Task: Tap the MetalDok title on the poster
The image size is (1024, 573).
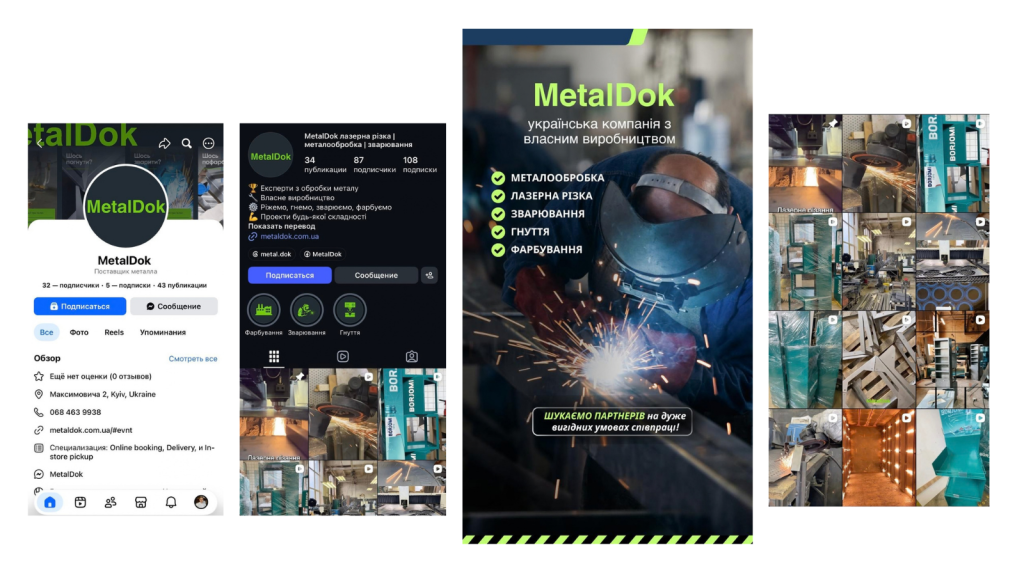Action: coord(603,95)
